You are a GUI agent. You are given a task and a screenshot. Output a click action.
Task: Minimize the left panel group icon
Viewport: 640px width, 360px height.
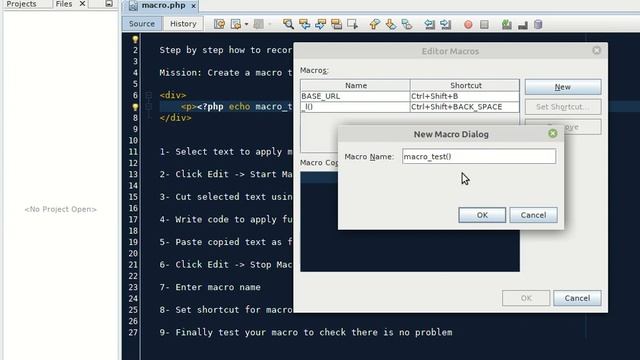pyautogui.click(x=109, y=4)
